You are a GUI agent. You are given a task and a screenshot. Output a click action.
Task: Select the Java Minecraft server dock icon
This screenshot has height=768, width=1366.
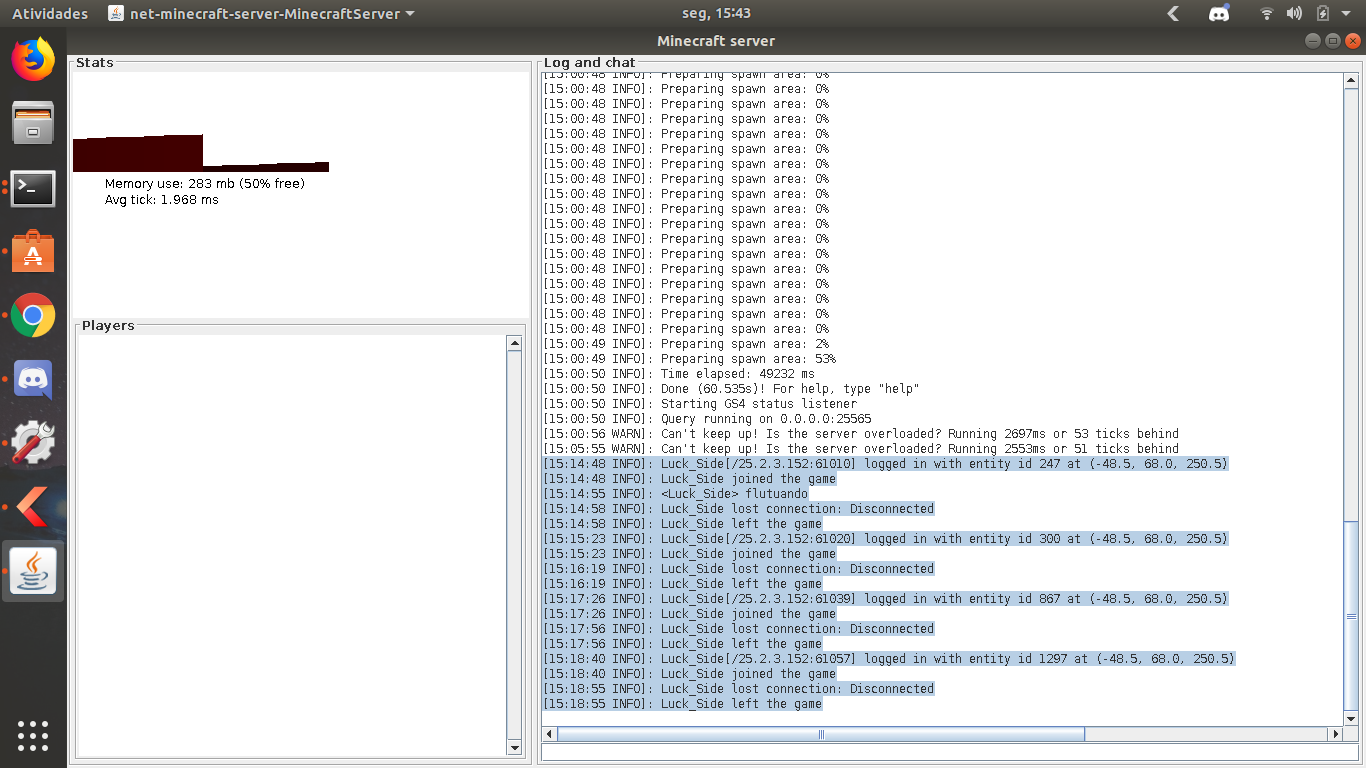[x=33, y=572]
